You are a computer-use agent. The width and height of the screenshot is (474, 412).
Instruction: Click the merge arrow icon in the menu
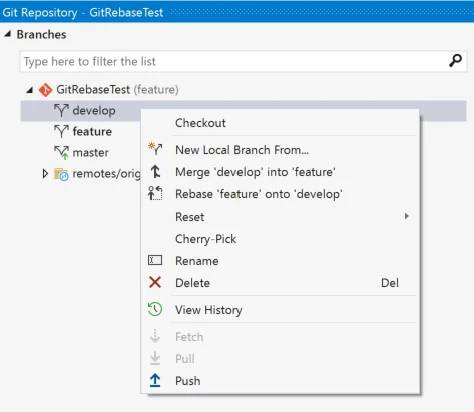[x=155, y=172]
